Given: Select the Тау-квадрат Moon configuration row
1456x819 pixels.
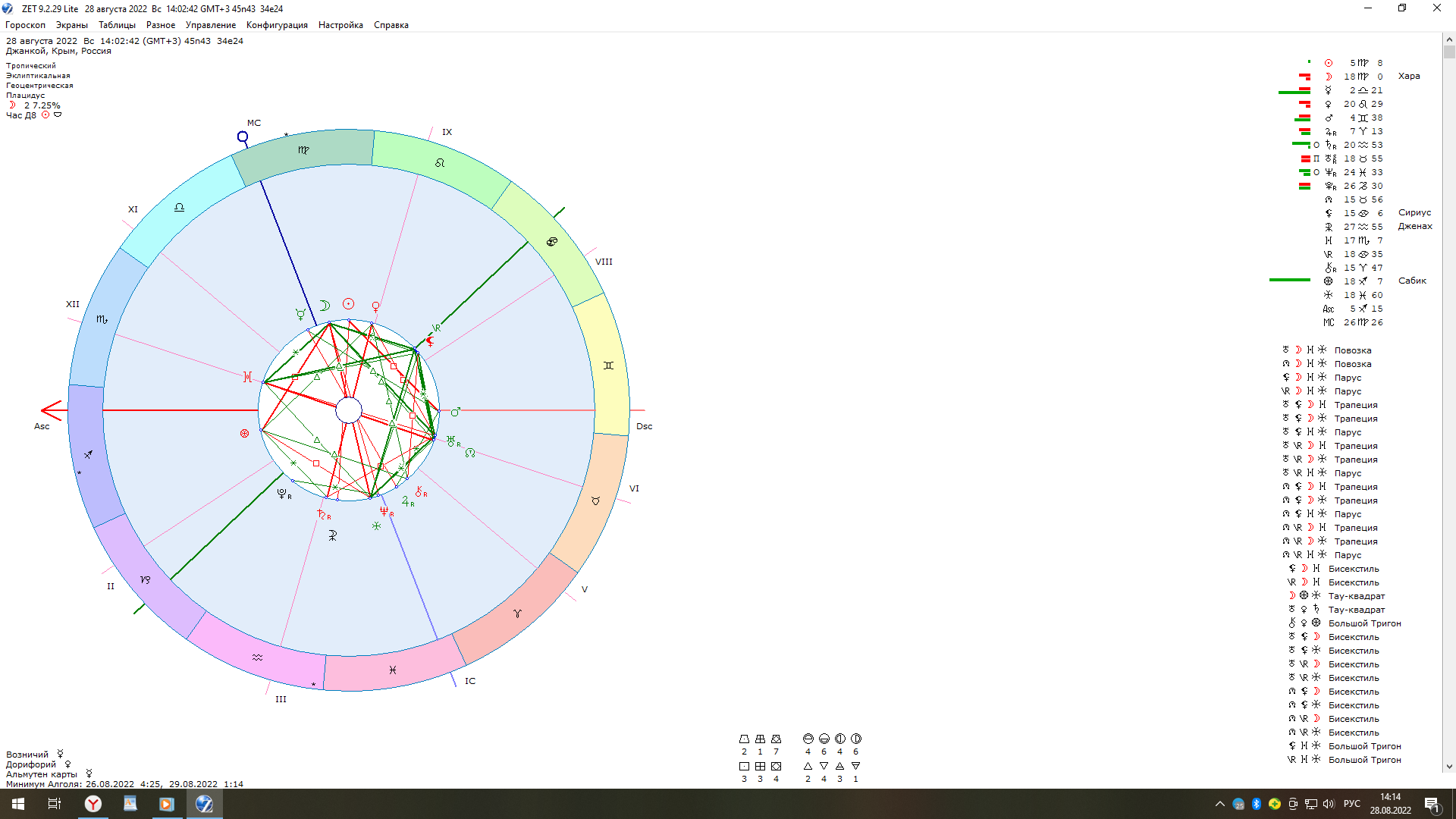Looking at the screenshot, I should [1356, 596].
